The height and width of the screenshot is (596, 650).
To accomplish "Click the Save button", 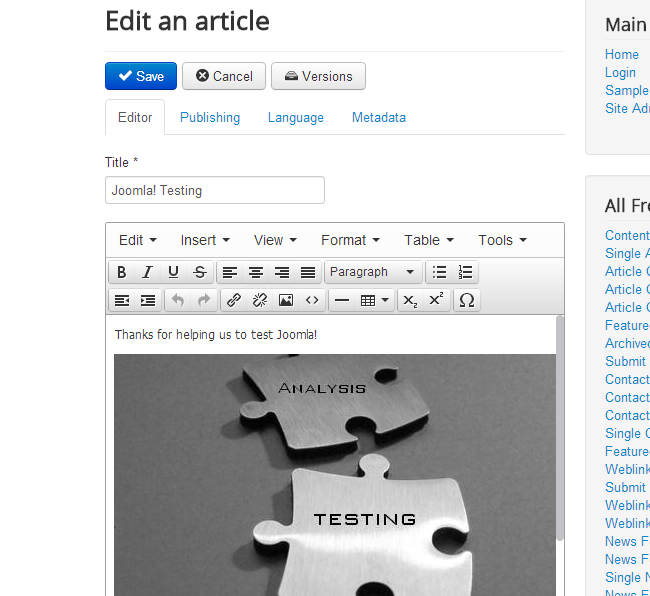I will pos(141,76).
